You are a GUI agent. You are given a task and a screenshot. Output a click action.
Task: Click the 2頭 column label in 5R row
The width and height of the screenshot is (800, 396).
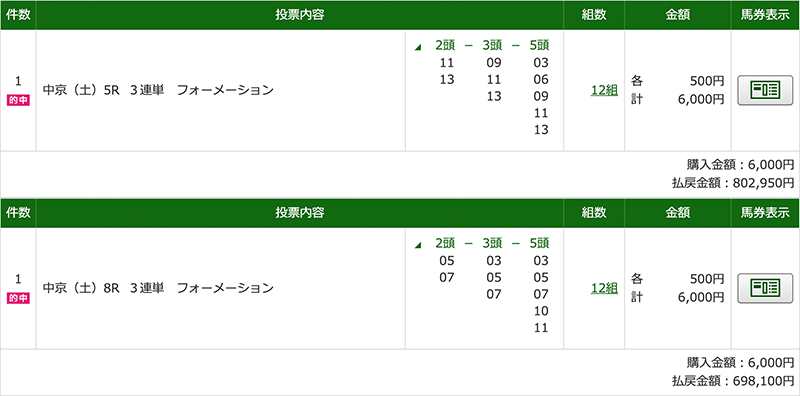pyautogui.click(x=445, y=46)
